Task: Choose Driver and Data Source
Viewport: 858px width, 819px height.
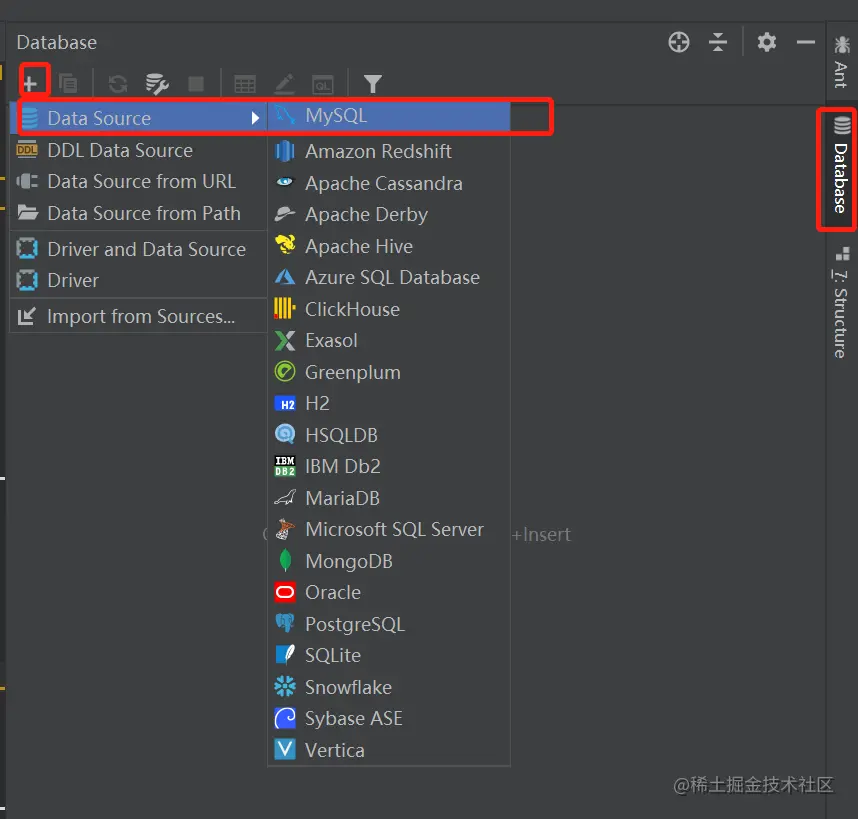Action: 138,249
